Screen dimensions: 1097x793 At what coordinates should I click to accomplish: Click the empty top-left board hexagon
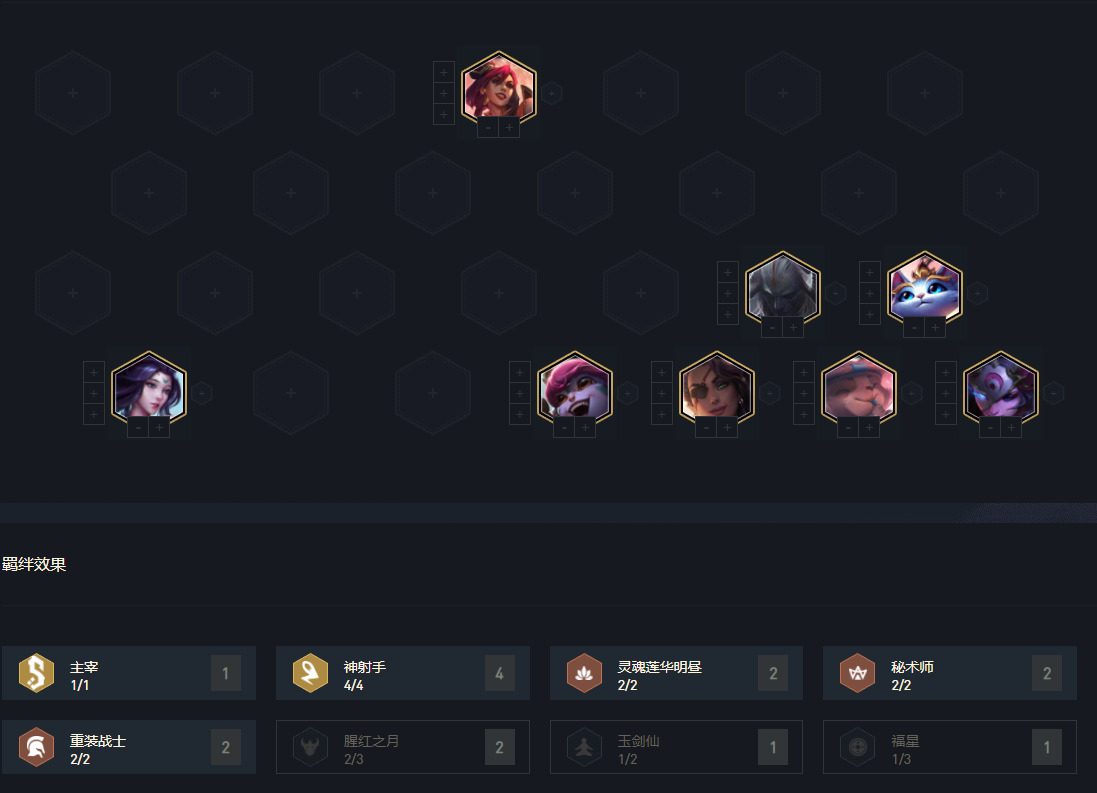click(x=73, y=93)
